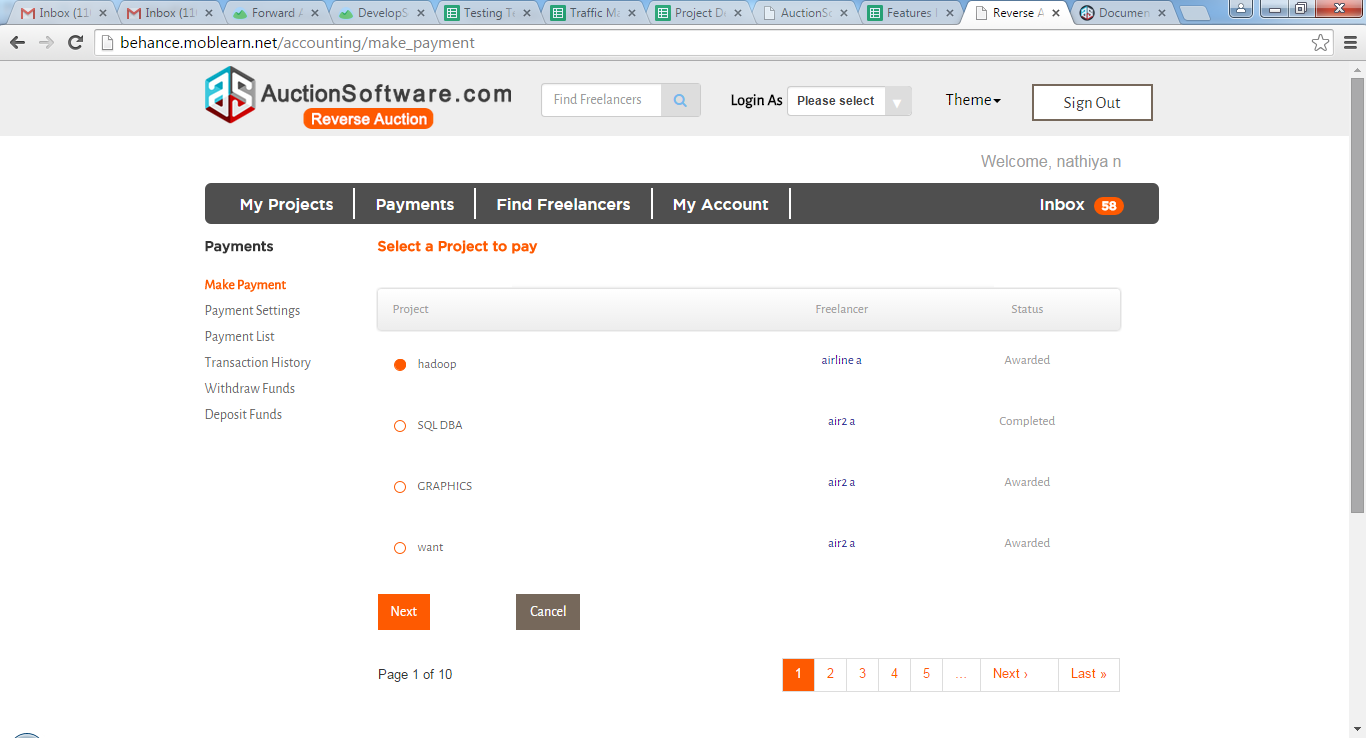1366x738 pixels.
Task: Select the want project radio button
Action: (400, 548)
